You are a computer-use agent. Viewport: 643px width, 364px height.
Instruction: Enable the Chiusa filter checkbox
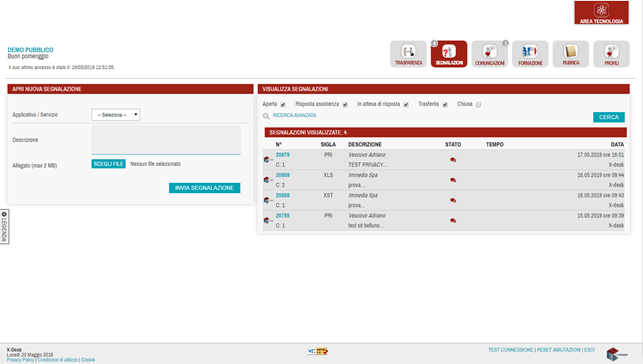click(479, 105)
